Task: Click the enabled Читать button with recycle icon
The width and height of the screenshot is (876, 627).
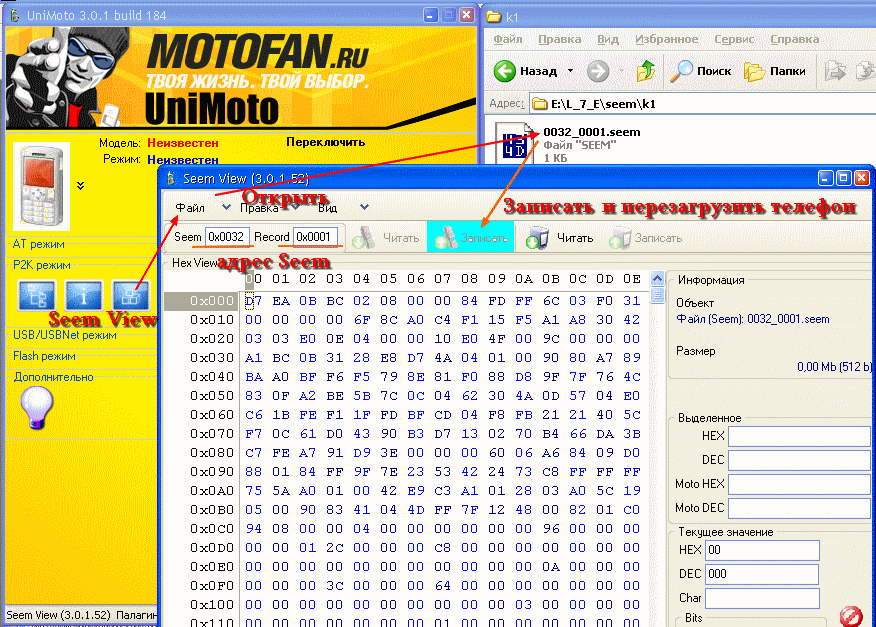Action: coord(560,238)
